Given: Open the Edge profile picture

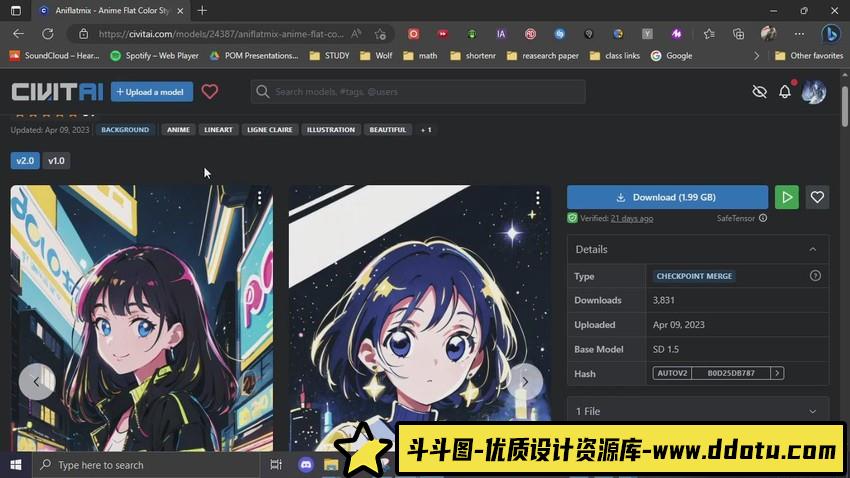Looking at the screenshot, I should tap(768, 34).
